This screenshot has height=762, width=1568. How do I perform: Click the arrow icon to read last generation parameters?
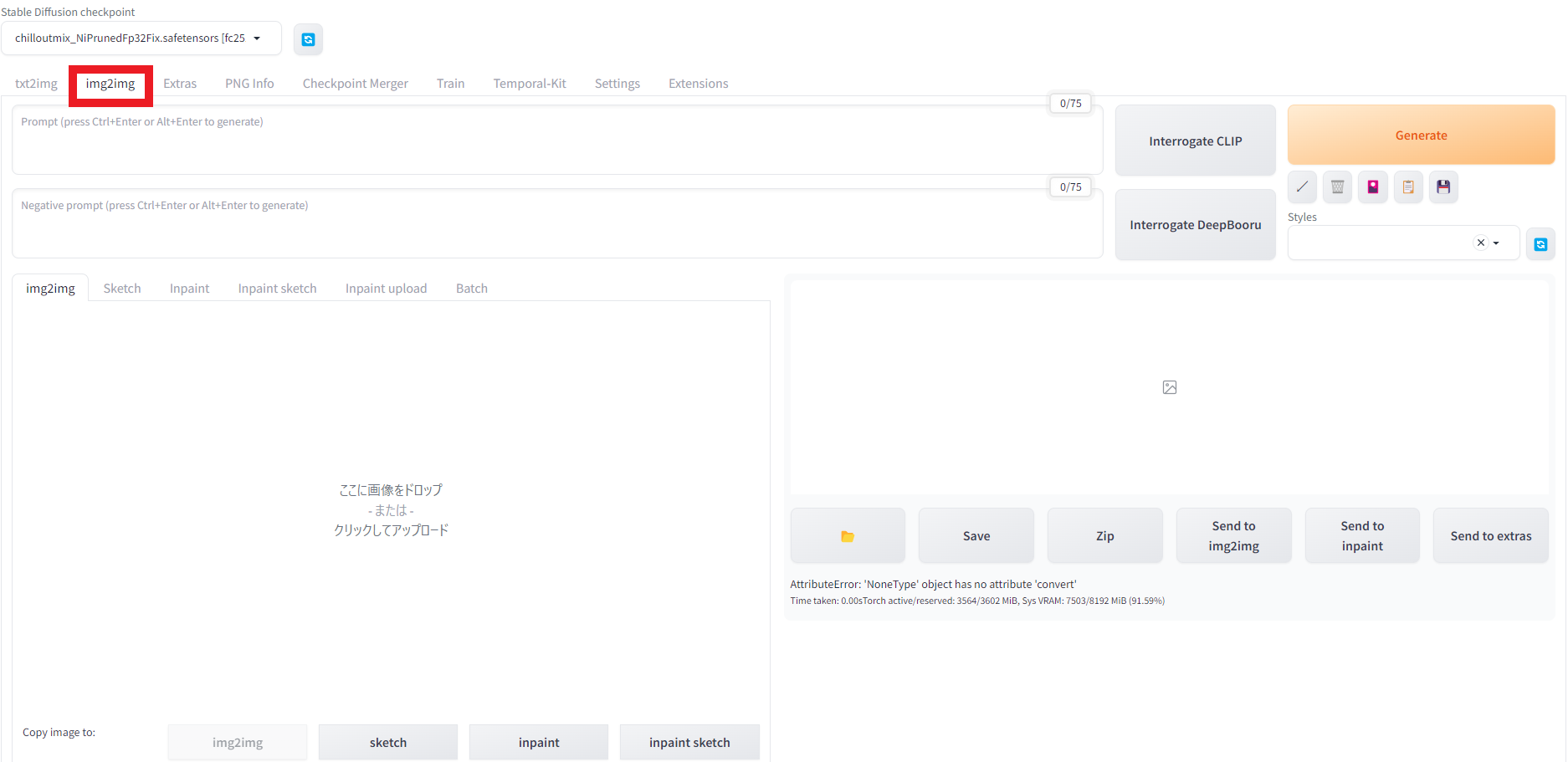coord(1302,187)
